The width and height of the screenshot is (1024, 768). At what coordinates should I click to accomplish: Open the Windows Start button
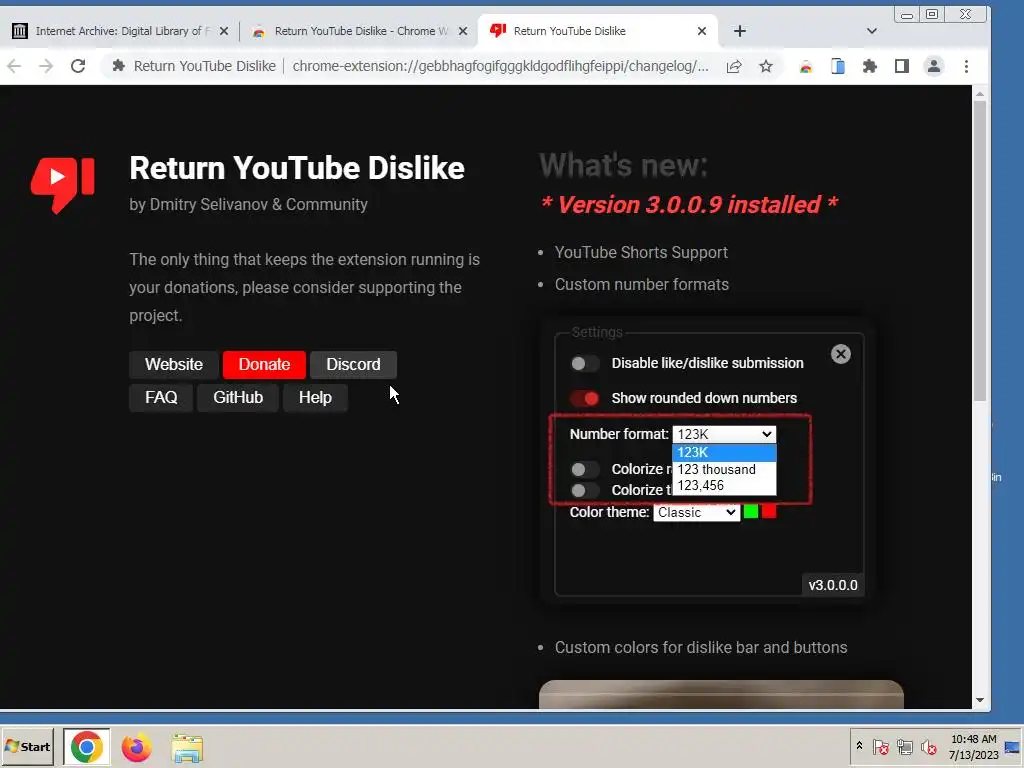click(27, 746)
